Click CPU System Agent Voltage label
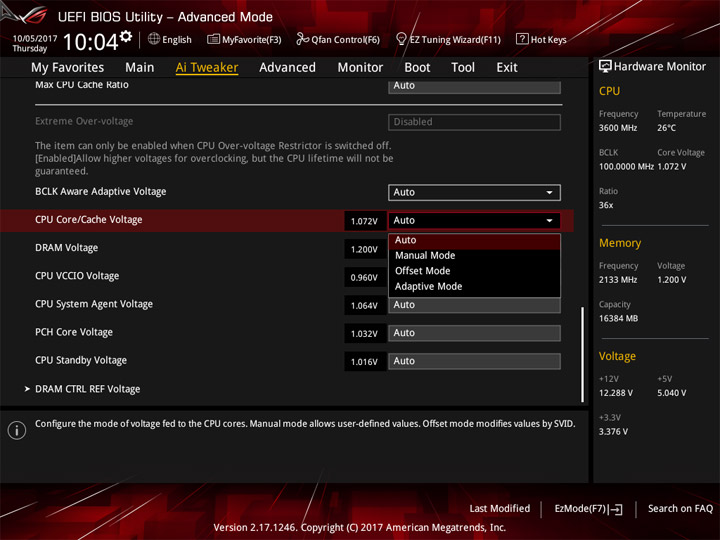720x540 pixels. pyautogui.click(x=94, y=304)
